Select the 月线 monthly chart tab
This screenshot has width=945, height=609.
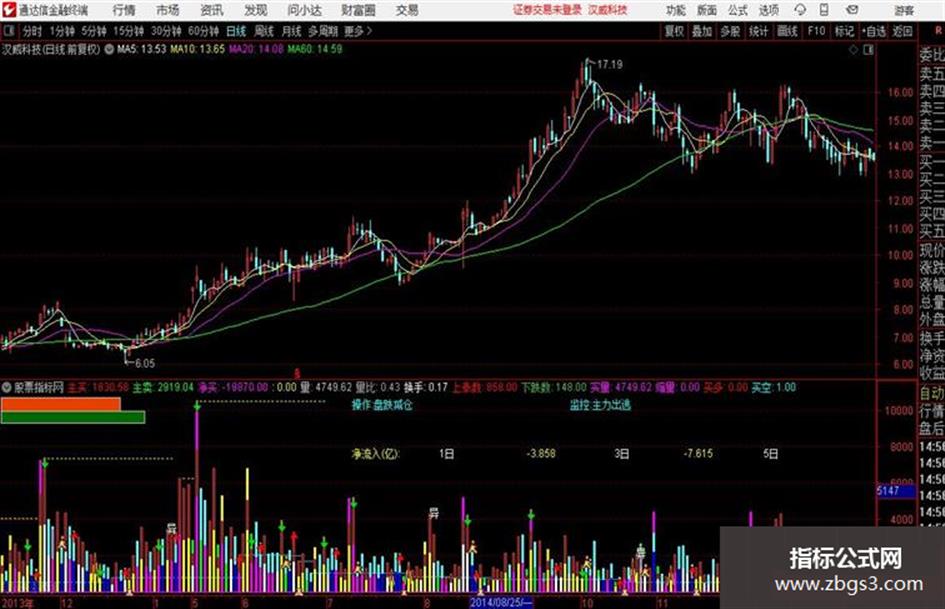[291, 31]
